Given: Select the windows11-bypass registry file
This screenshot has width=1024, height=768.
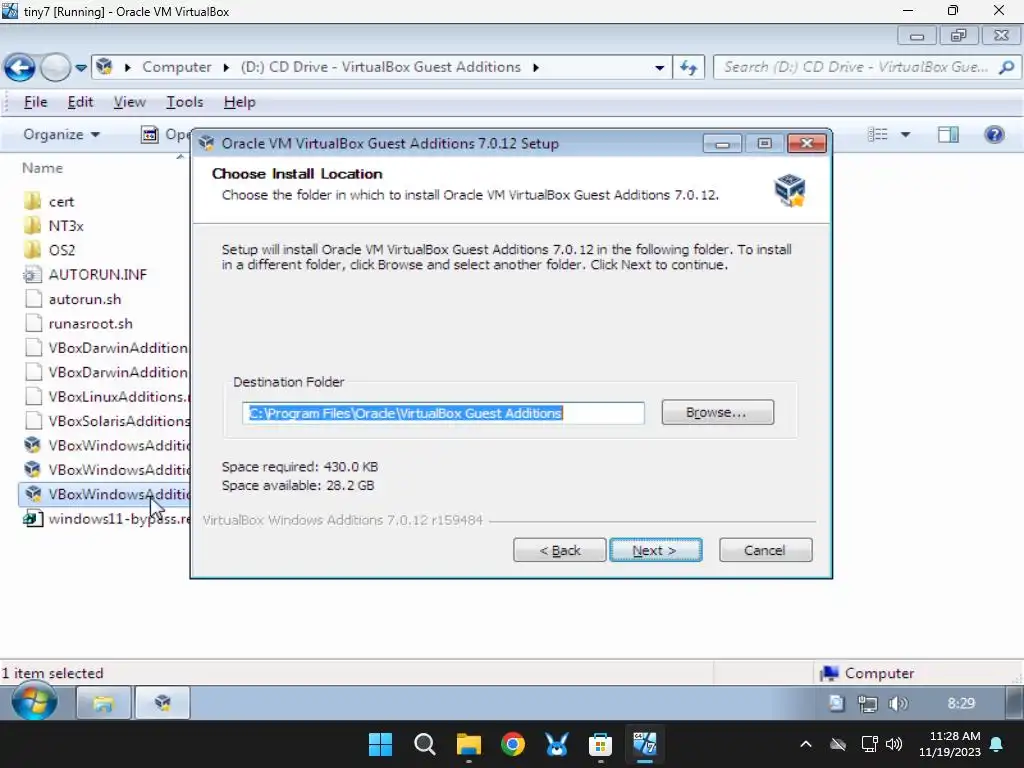Looking at the screenshot, I should coord(106,519).
